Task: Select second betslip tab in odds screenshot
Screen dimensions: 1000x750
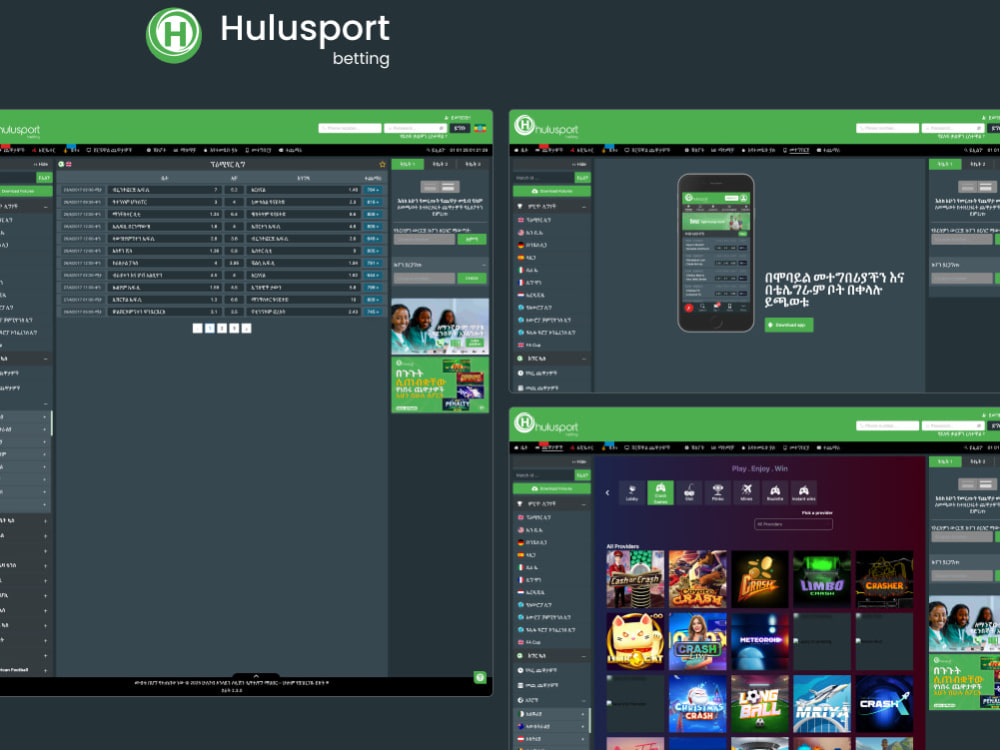Action: 440,165
